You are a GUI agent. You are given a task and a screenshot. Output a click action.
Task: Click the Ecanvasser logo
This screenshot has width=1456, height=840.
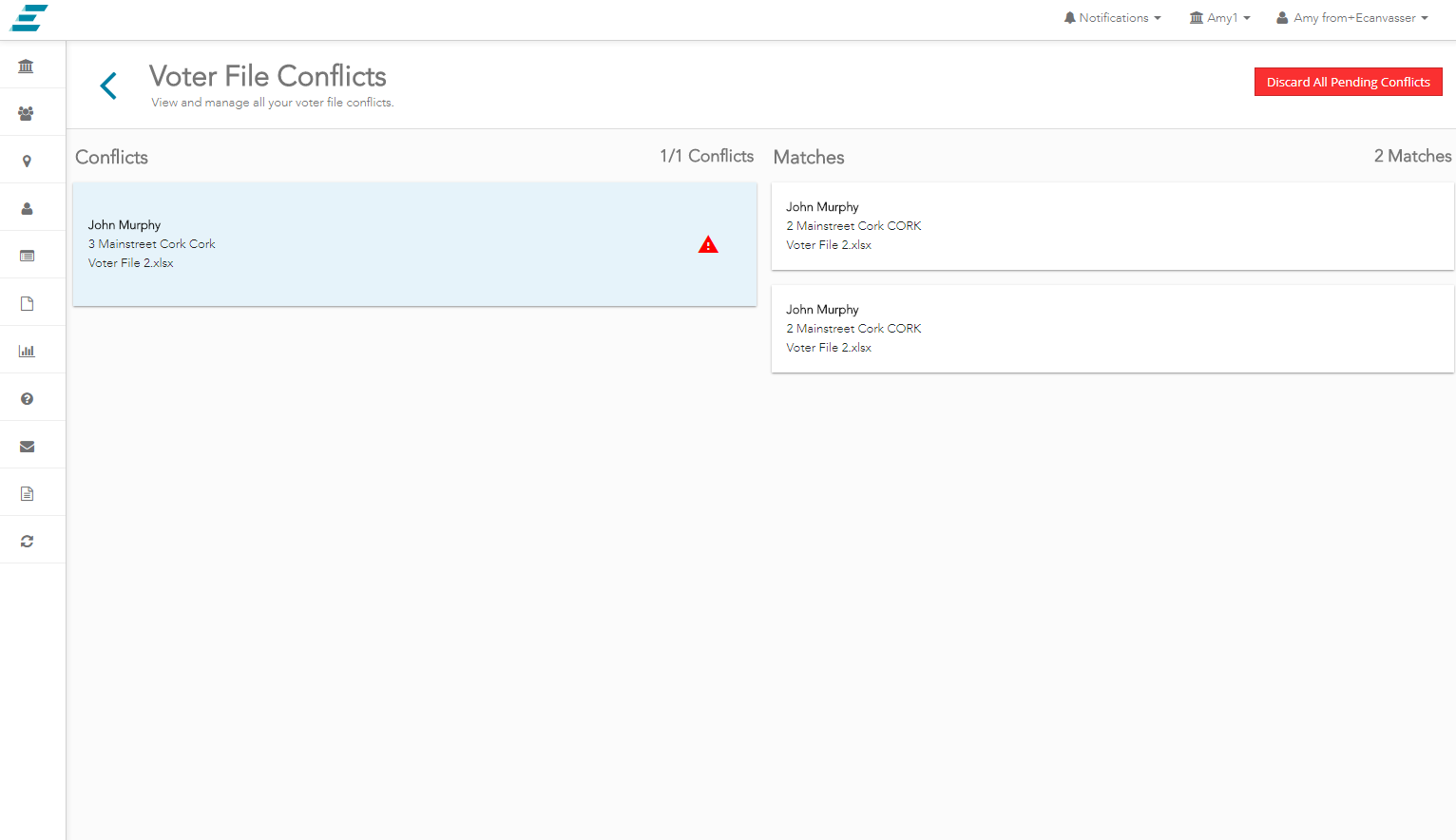pyautogui.click(x=29, y=18)
